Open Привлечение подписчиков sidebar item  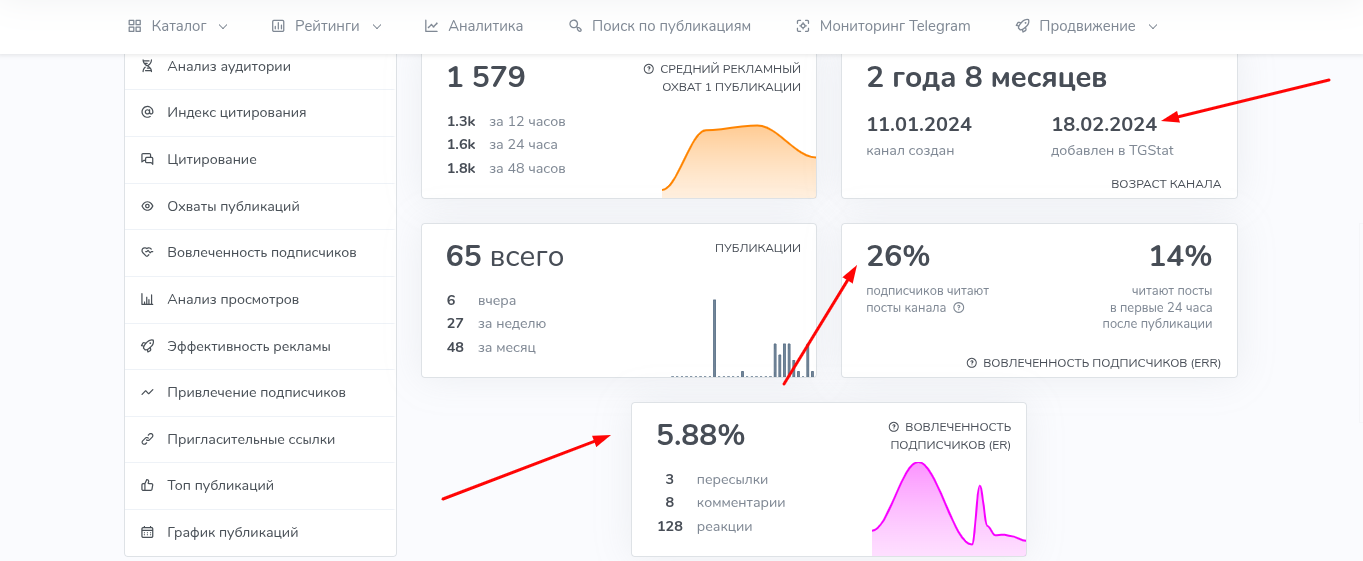pyautogui.click(x=260, y=393)
